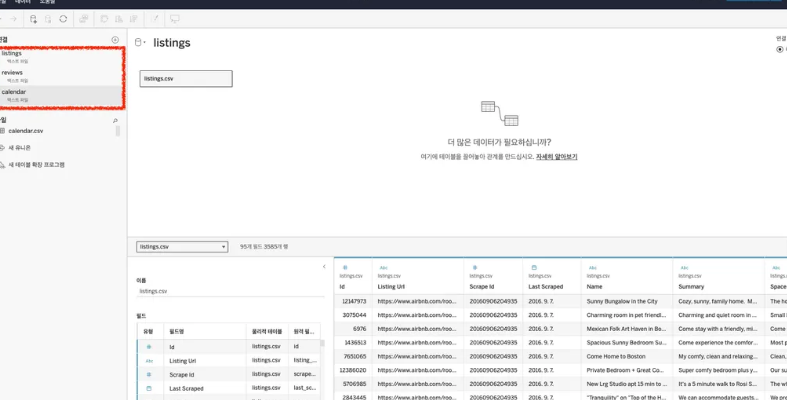
Task: Click the 'Come Home to Boston' cell
Action: point(626,356)
